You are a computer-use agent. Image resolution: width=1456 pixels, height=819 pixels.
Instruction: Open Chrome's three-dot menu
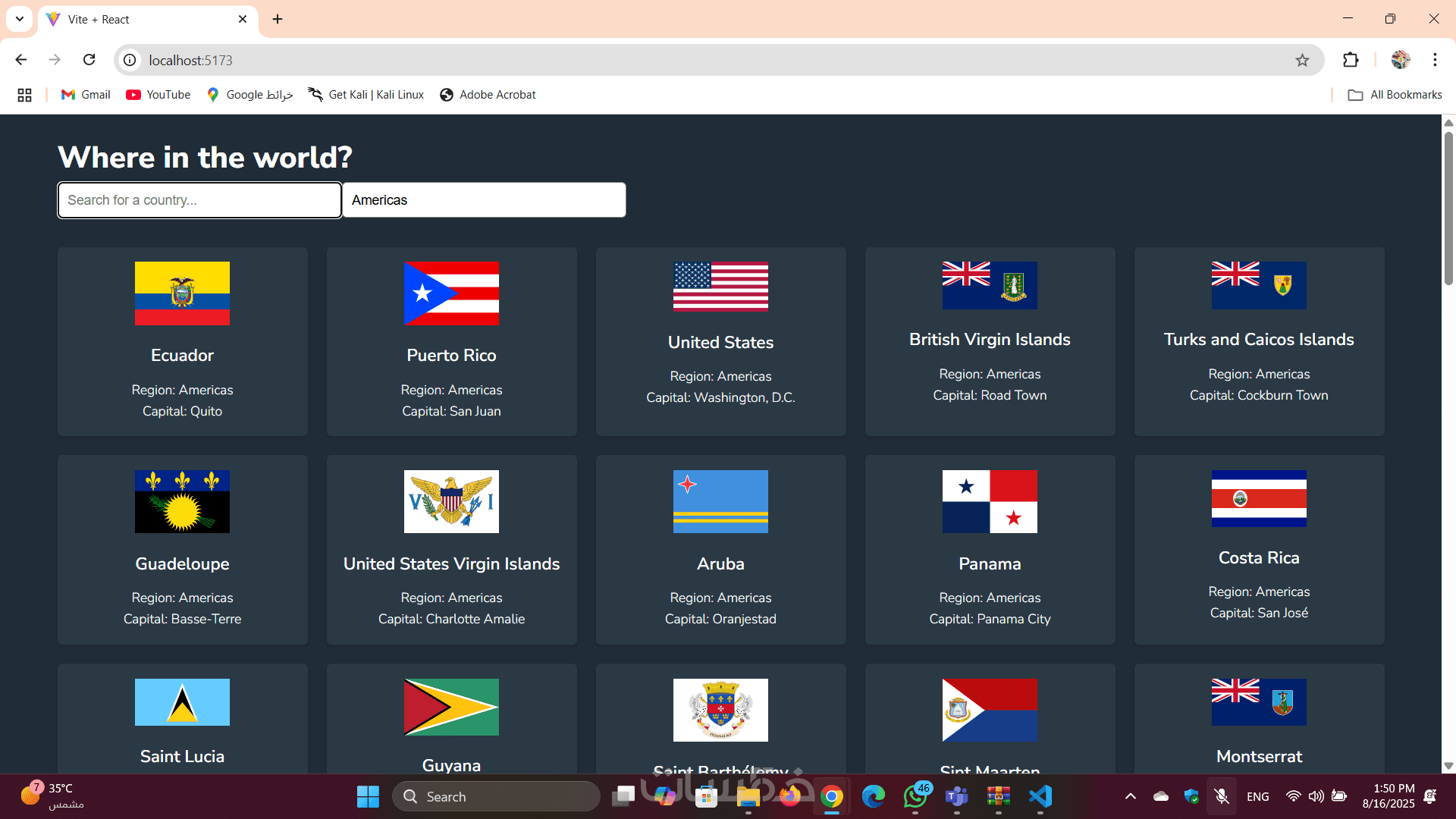click(x=1435, y=60)
